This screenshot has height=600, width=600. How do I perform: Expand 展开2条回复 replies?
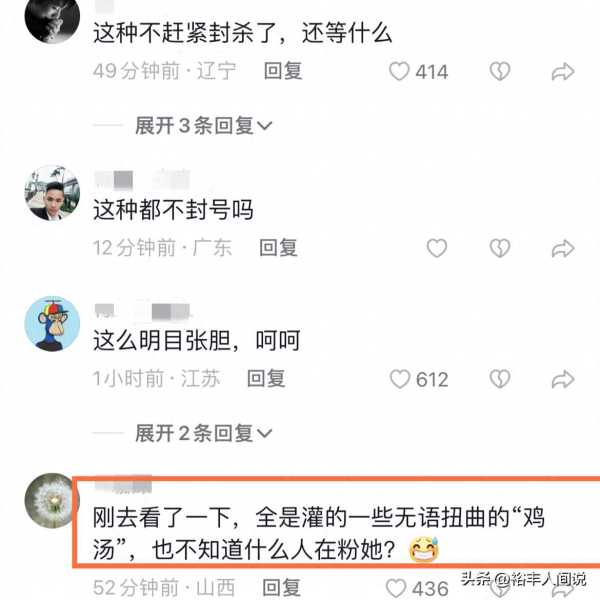pyautogui.click(x=204, y=433)
